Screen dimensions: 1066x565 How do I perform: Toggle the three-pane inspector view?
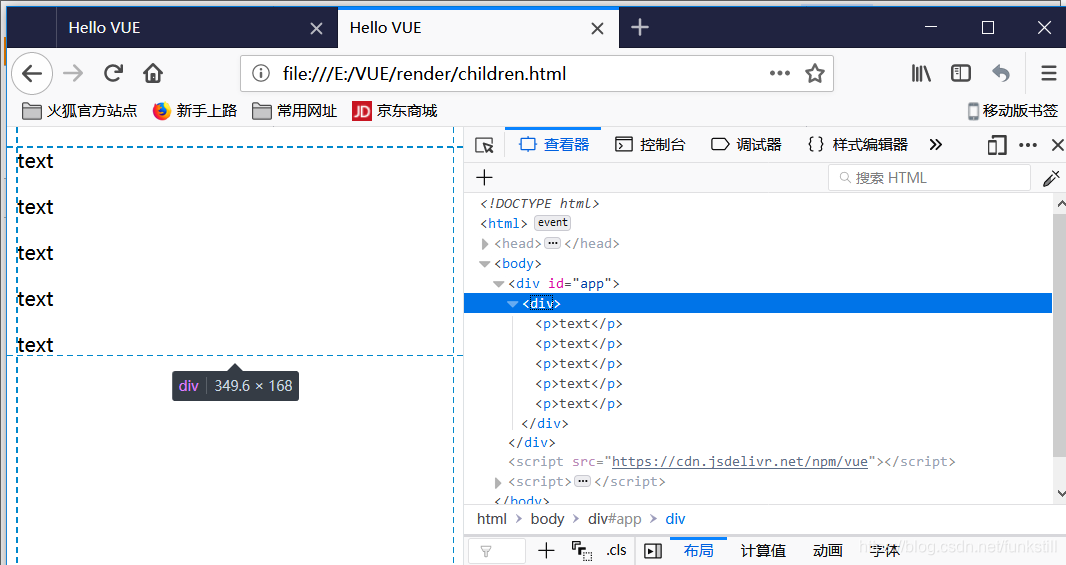653,551
